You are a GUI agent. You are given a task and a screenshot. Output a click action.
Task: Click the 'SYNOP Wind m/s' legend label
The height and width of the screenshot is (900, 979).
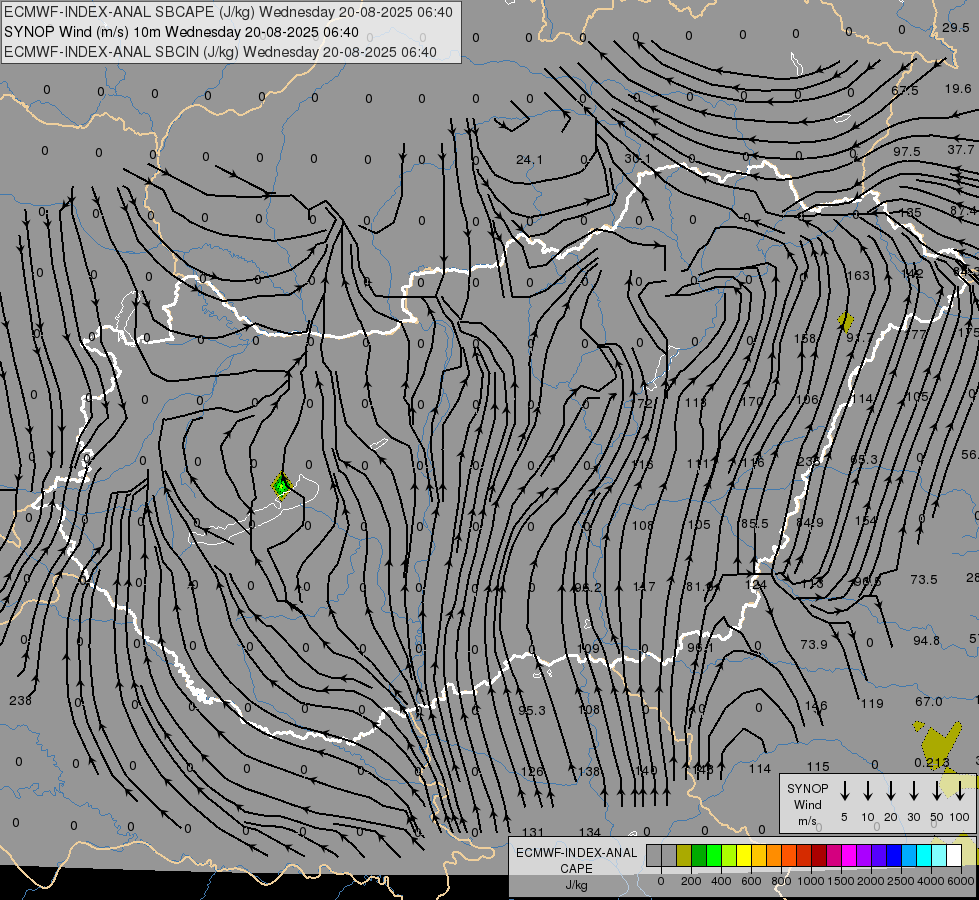click(807, 804)
